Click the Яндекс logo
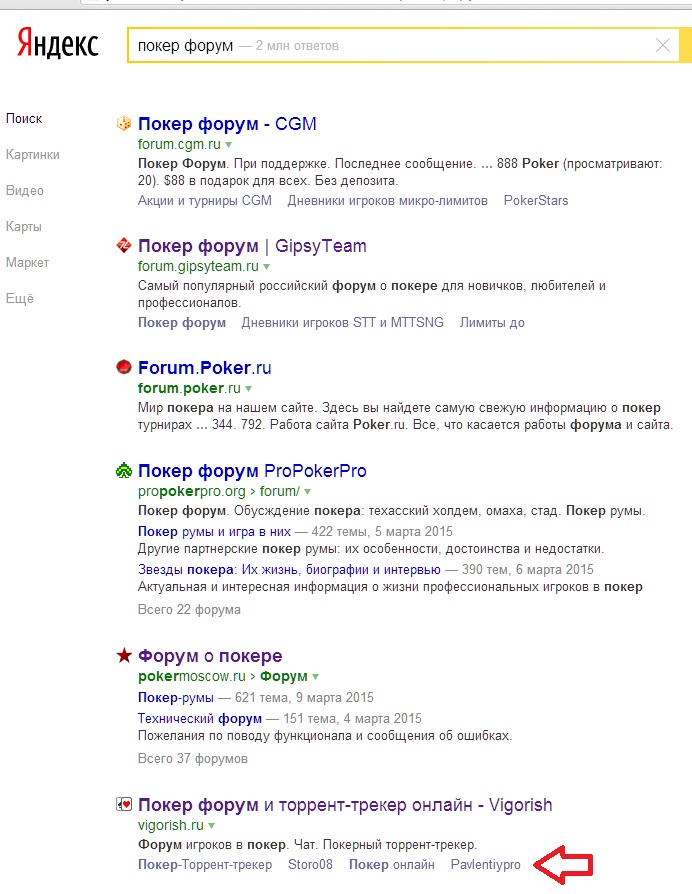 click(58, 43)
